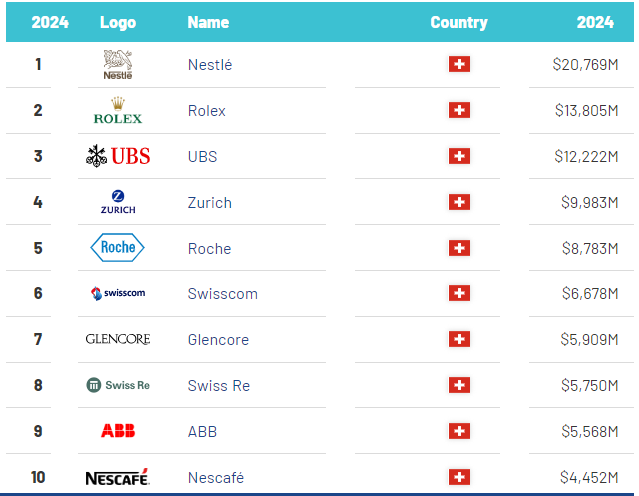Click the Swiss flag in Nestlé row

[x=459, y=65]
